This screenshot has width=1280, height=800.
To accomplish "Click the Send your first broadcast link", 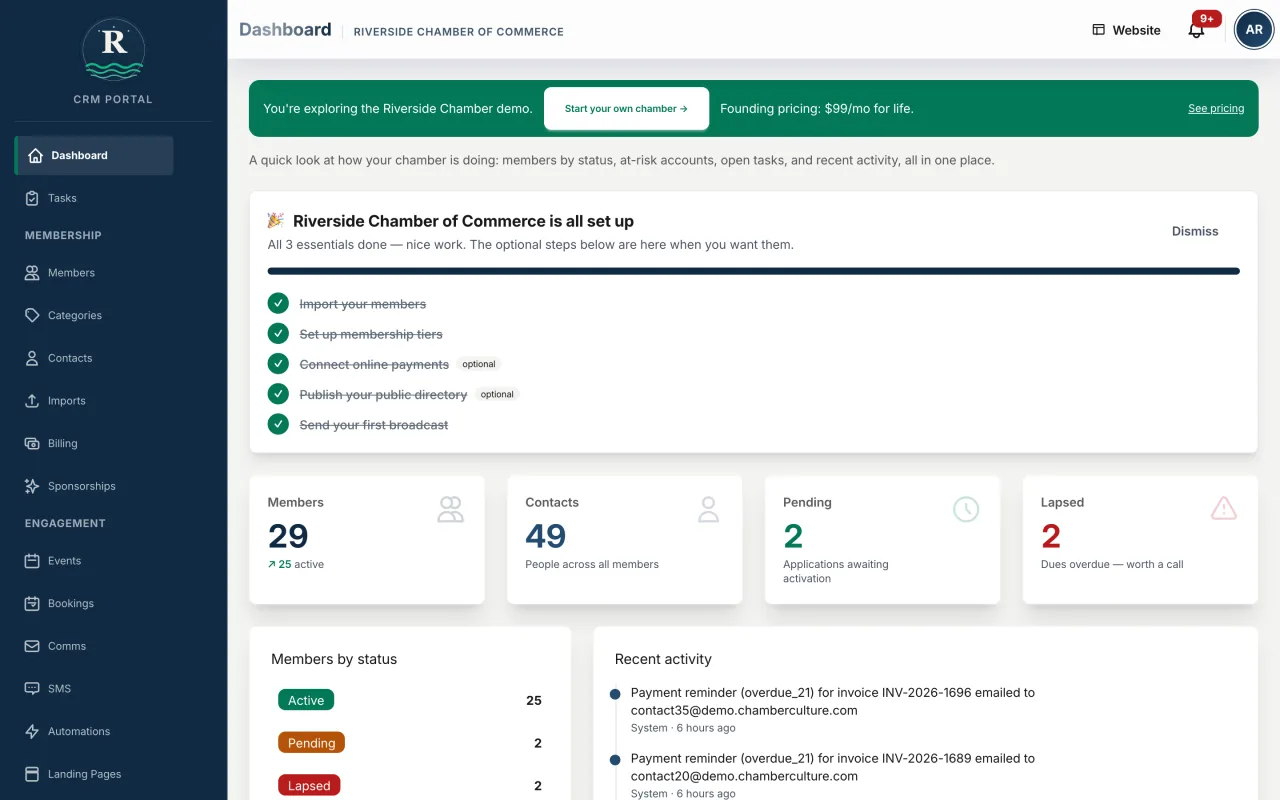I will coord(374,425).
